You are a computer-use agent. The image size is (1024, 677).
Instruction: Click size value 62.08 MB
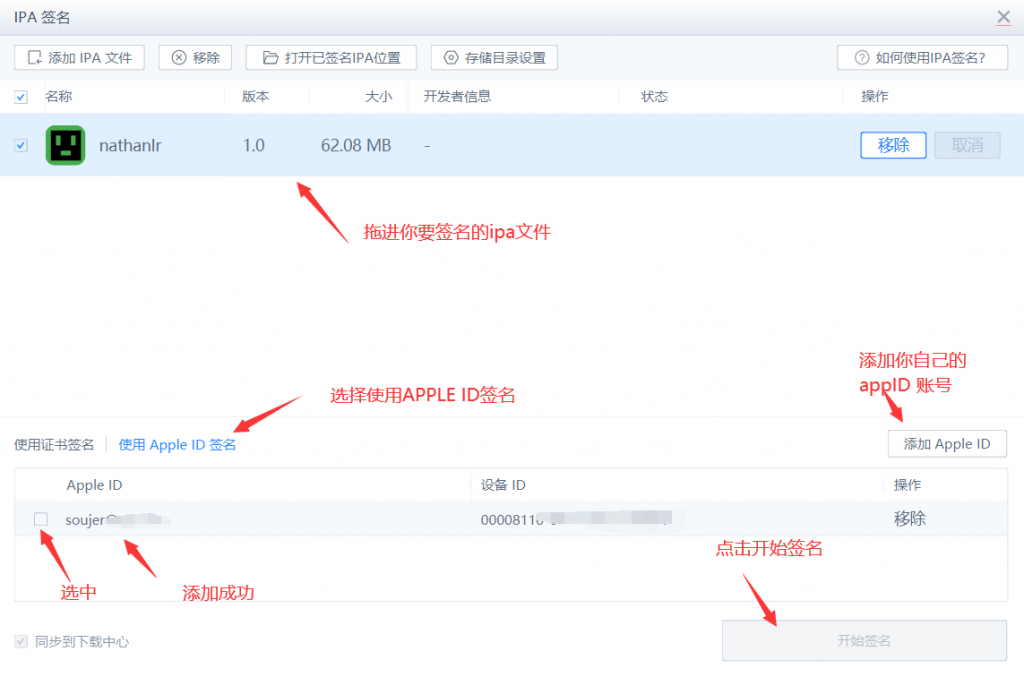click(356, 145)
